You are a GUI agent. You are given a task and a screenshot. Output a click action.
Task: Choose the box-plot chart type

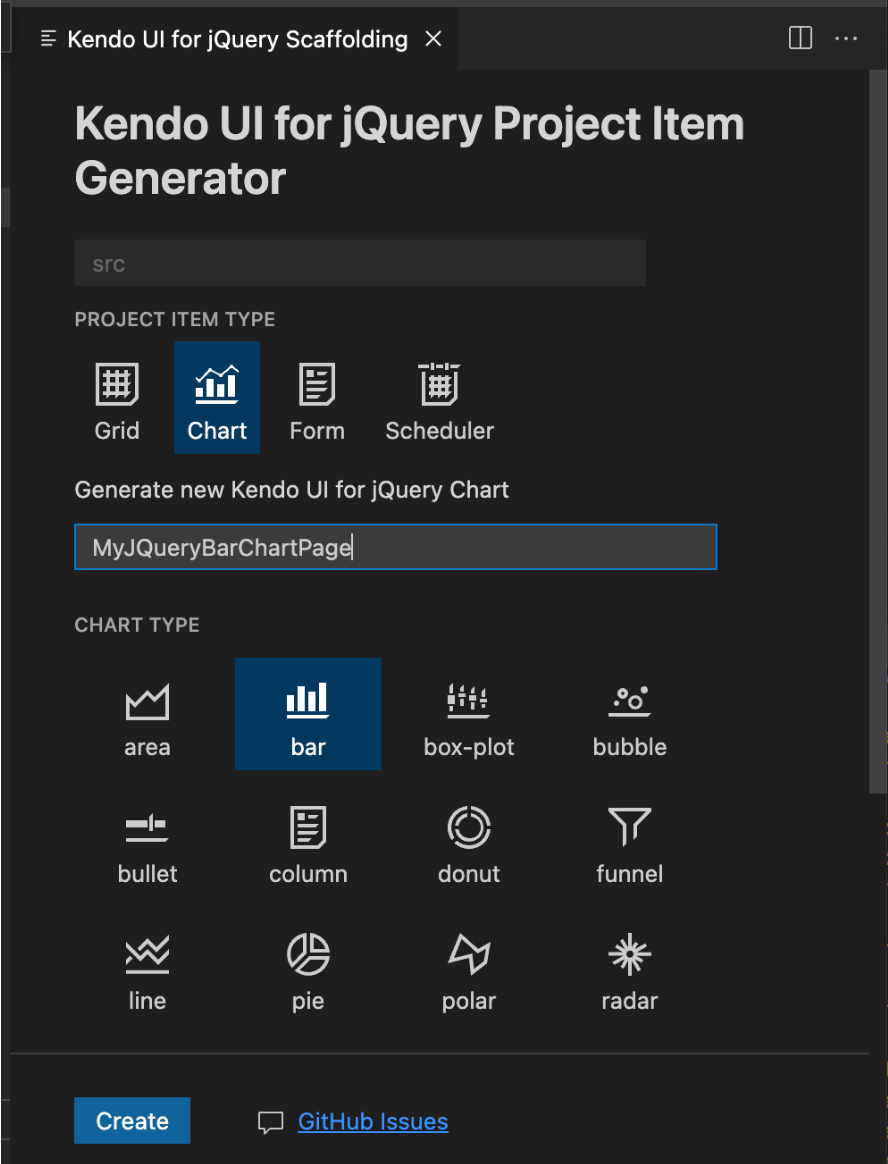[x=468, y=714]
